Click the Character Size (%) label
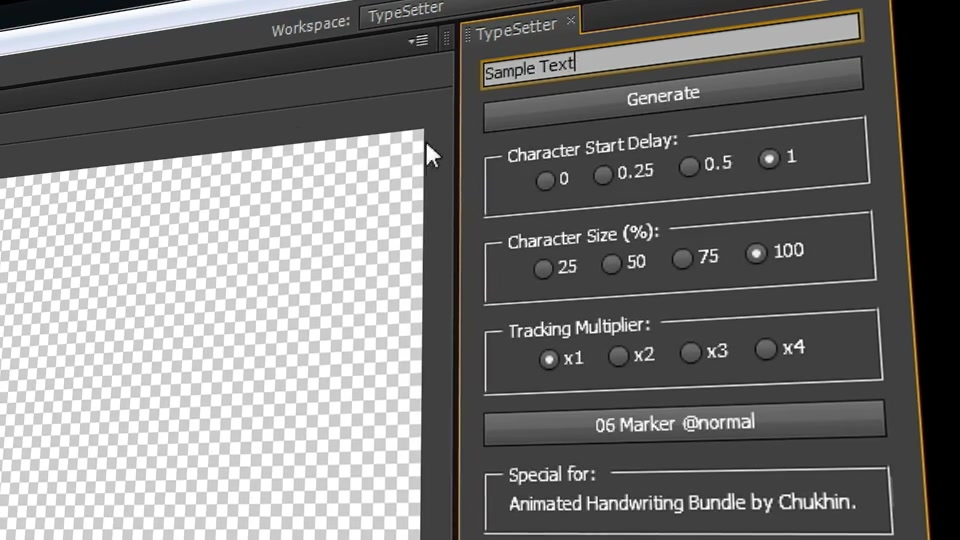This screenshot has height=540, width=960. click(x=583, y=236)
